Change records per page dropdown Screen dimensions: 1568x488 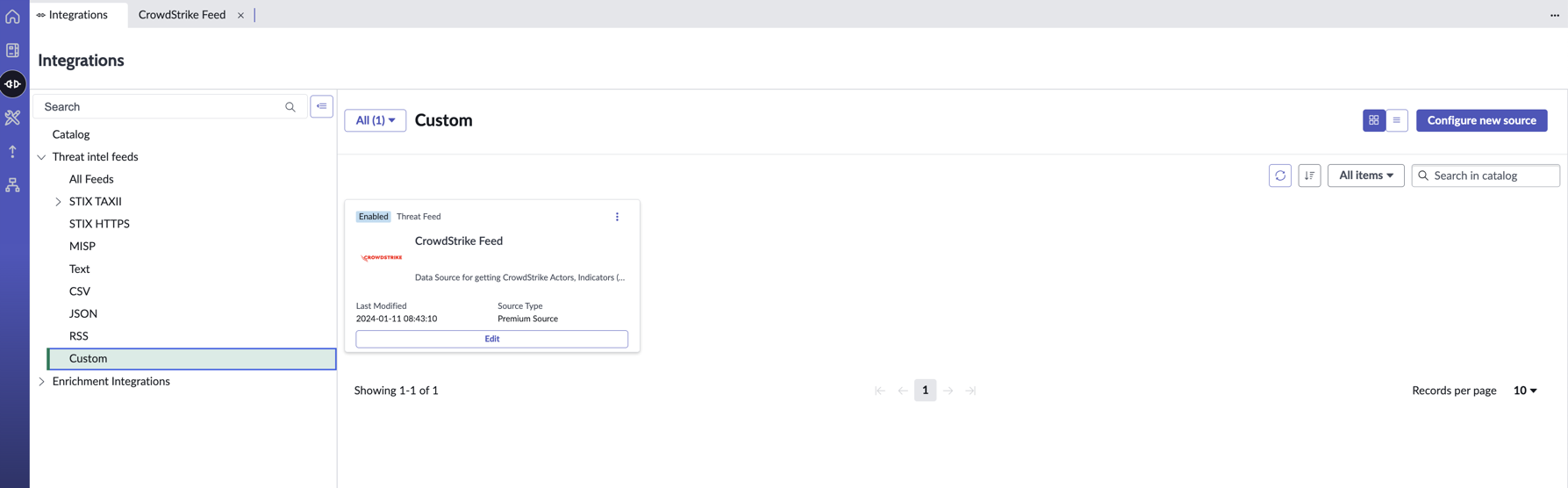coord(1525,391)
